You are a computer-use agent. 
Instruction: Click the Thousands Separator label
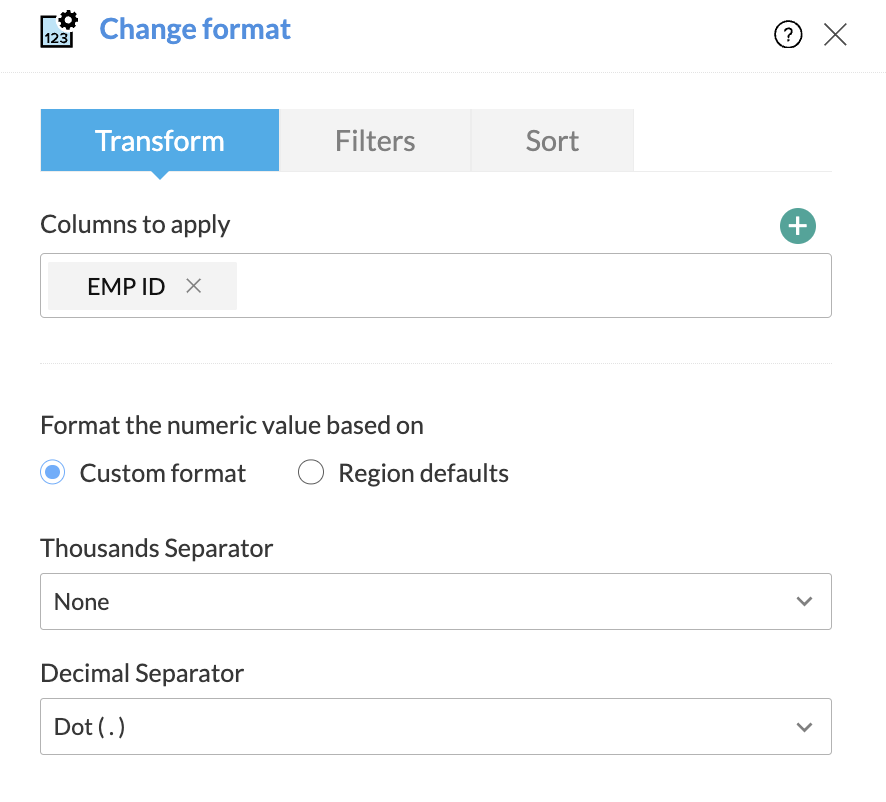157,548
